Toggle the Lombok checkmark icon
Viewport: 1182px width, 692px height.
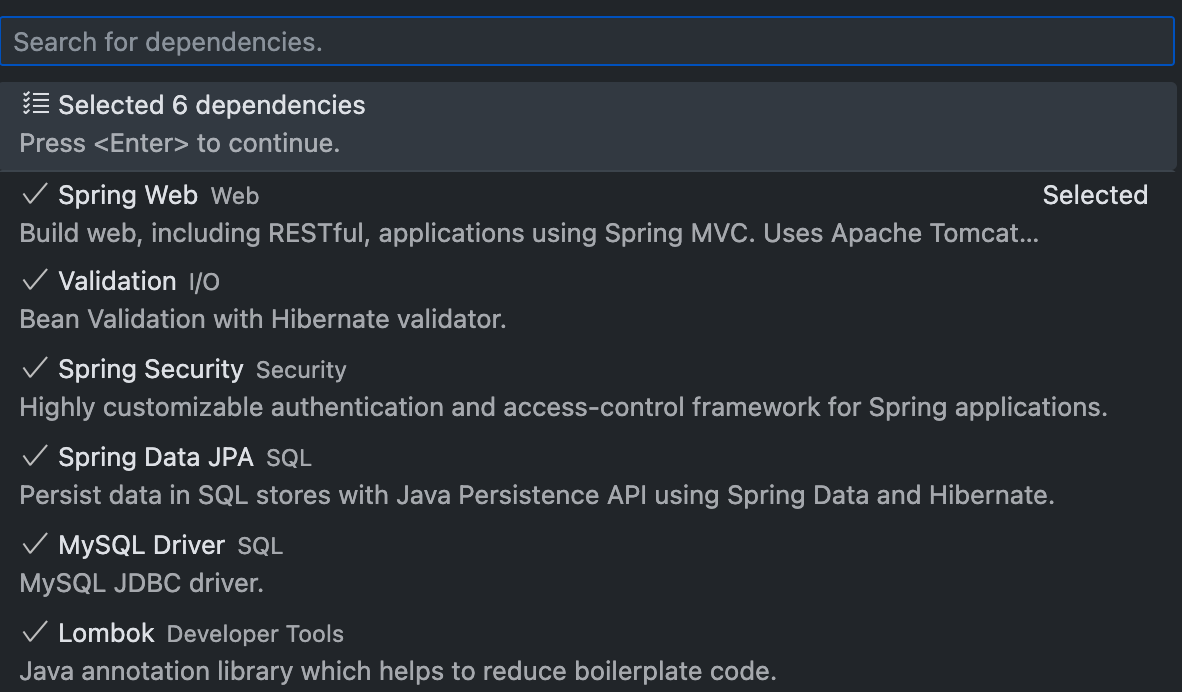coord(35,633)
